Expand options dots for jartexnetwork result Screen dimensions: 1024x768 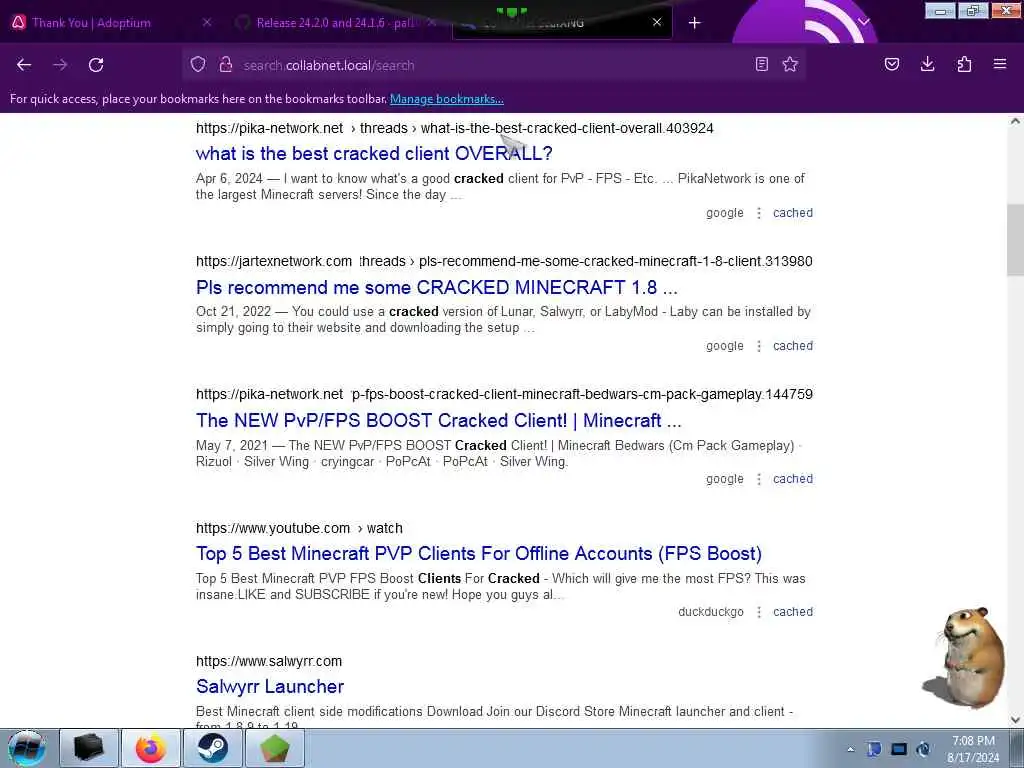click(759, 346)
